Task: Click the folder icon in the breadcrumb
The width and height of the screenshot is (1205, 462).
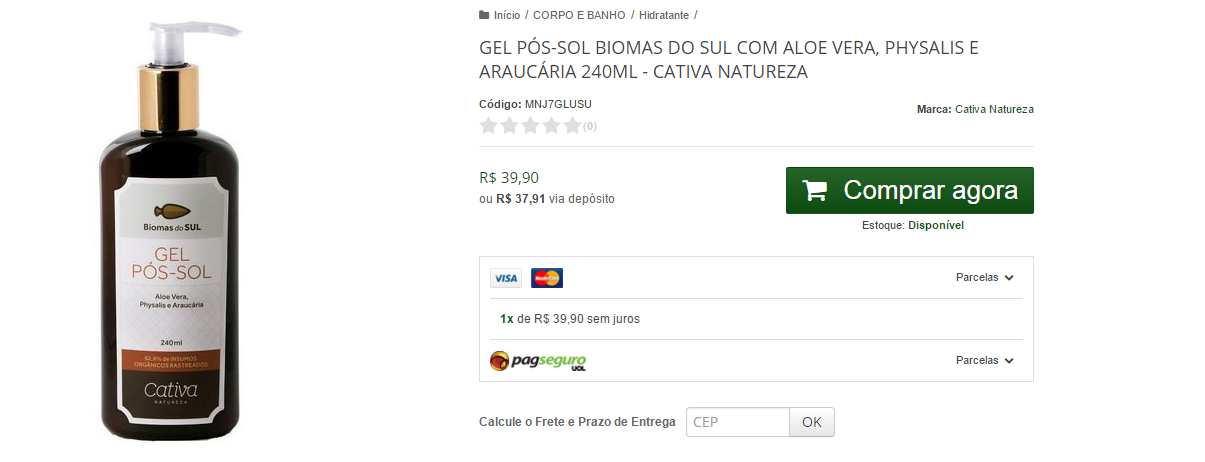Action: [485, 15]
